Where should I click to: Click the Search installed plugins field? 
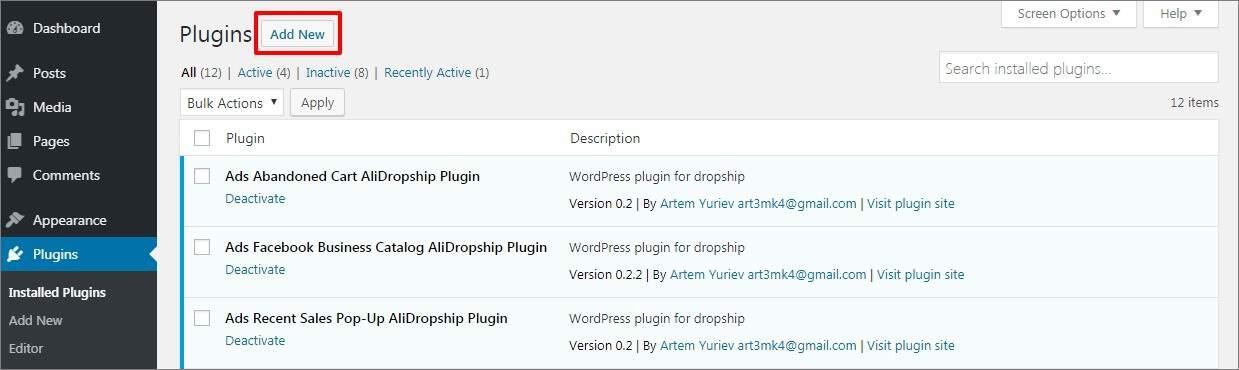(x=1079, y=68)
